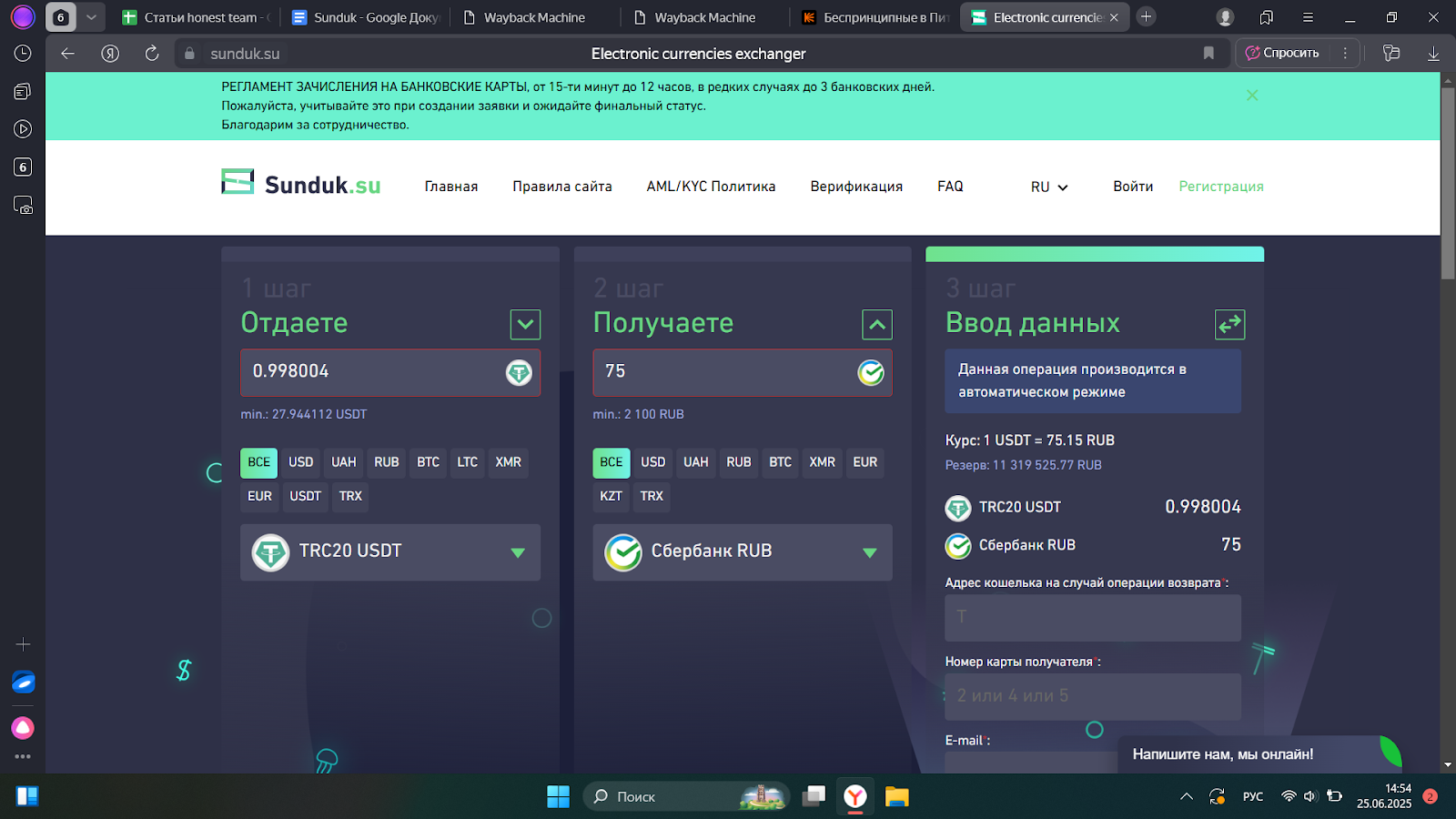Switch to Беспринципные в Пи tab

tap(875, 17)
